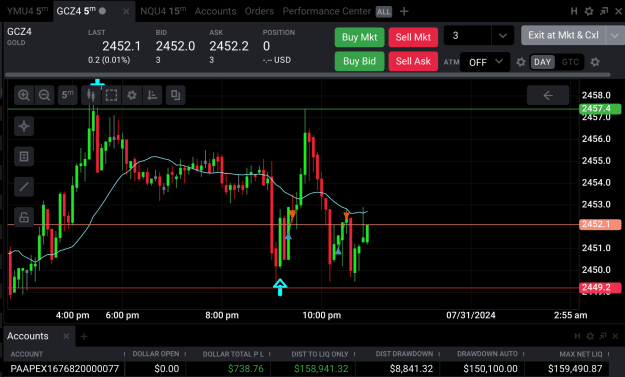Select the trend line drawing tool
Image resolution: width=625 pixels, height=377 pixels.
click(24, 187)
